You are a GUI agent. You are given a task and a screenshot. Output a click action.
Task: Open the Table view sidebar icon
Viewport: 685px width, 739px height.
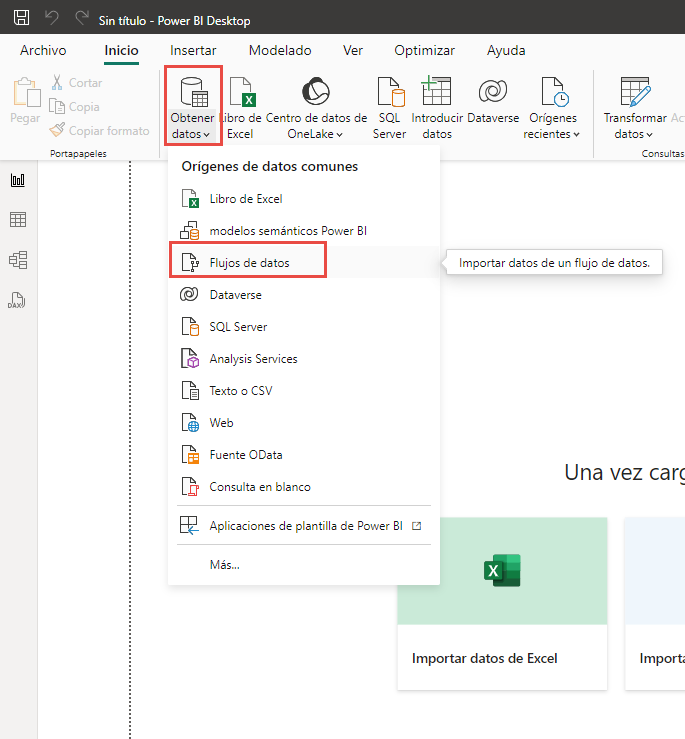18,220
